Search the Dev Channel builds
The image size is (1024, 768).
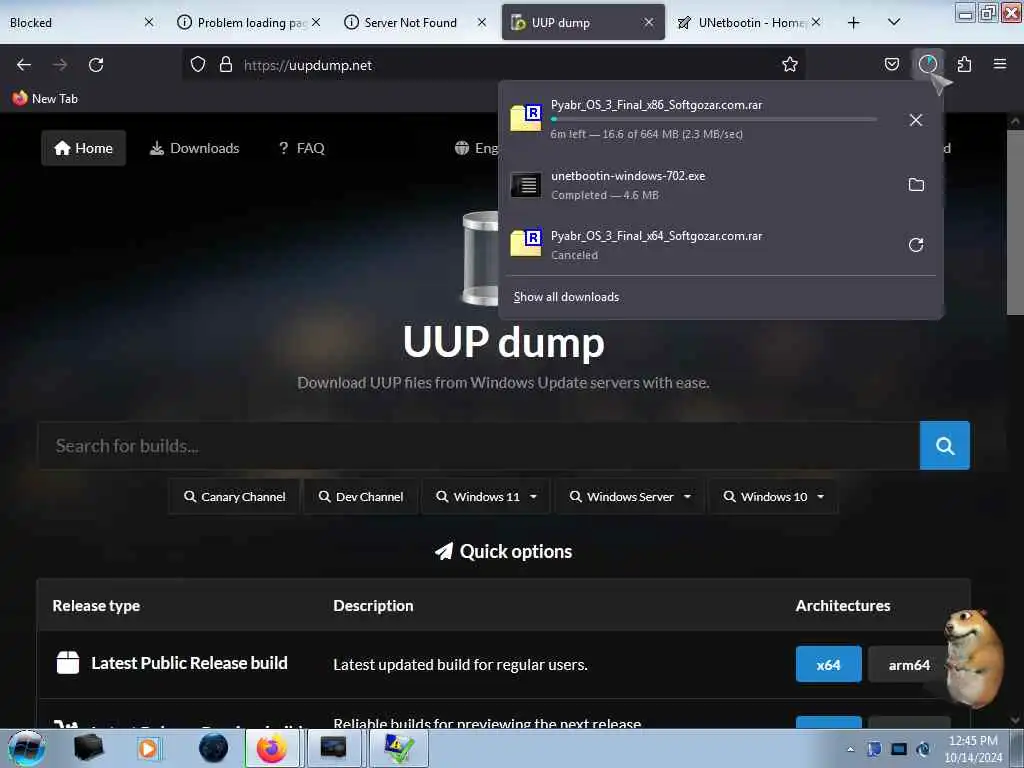click(x=360, y=497)
